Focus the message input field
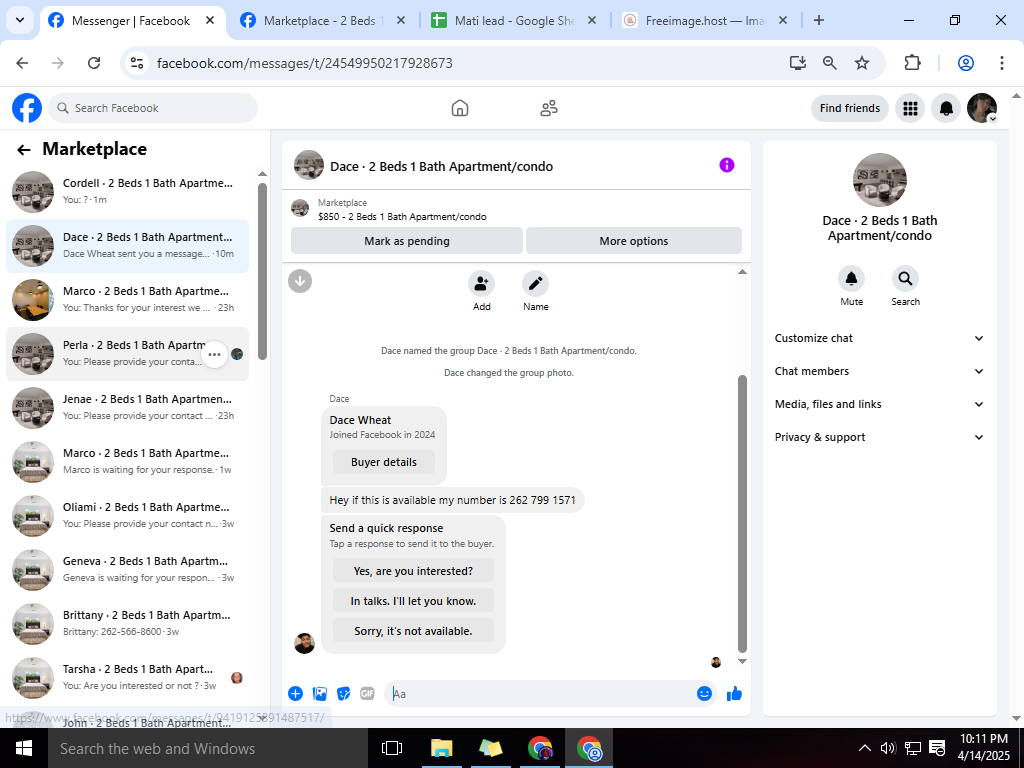This screenshot has height=768, width=1024. coord(540,694)
